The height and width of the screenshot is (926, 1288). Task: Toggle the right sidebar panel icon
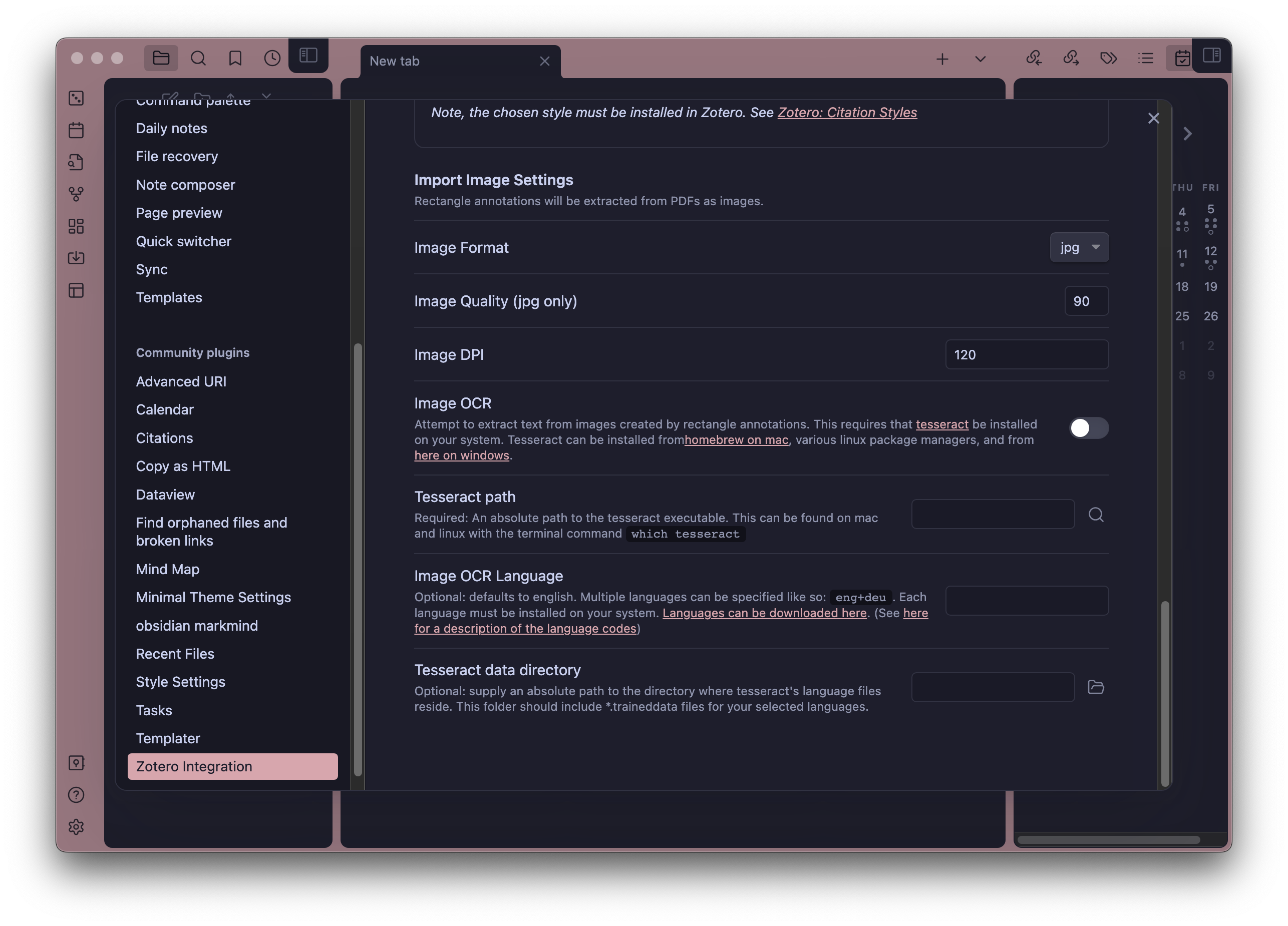click(x=1211, y=55)
